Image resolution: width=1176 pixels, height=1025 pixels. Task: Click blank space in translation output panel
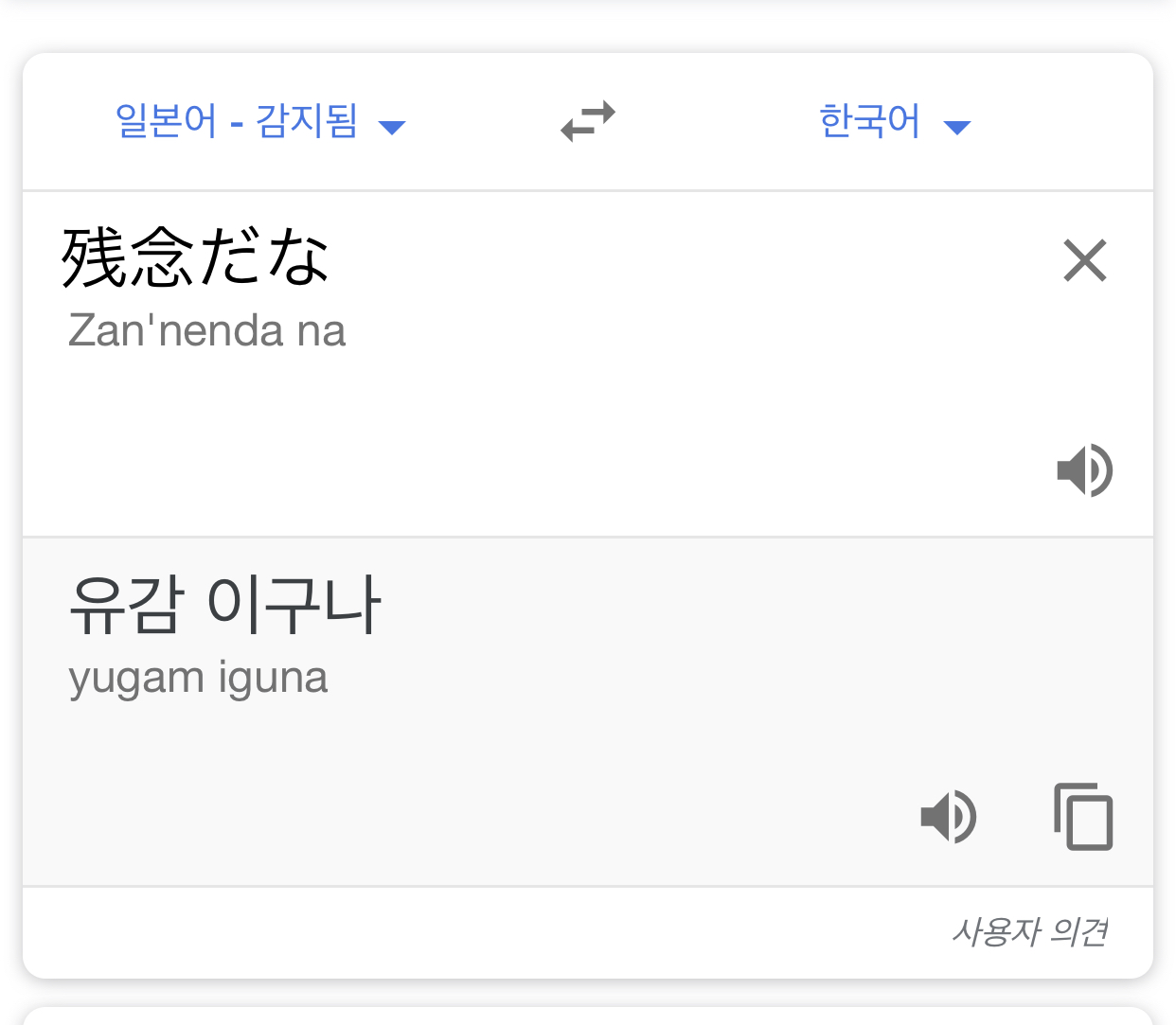coord(473,786)
